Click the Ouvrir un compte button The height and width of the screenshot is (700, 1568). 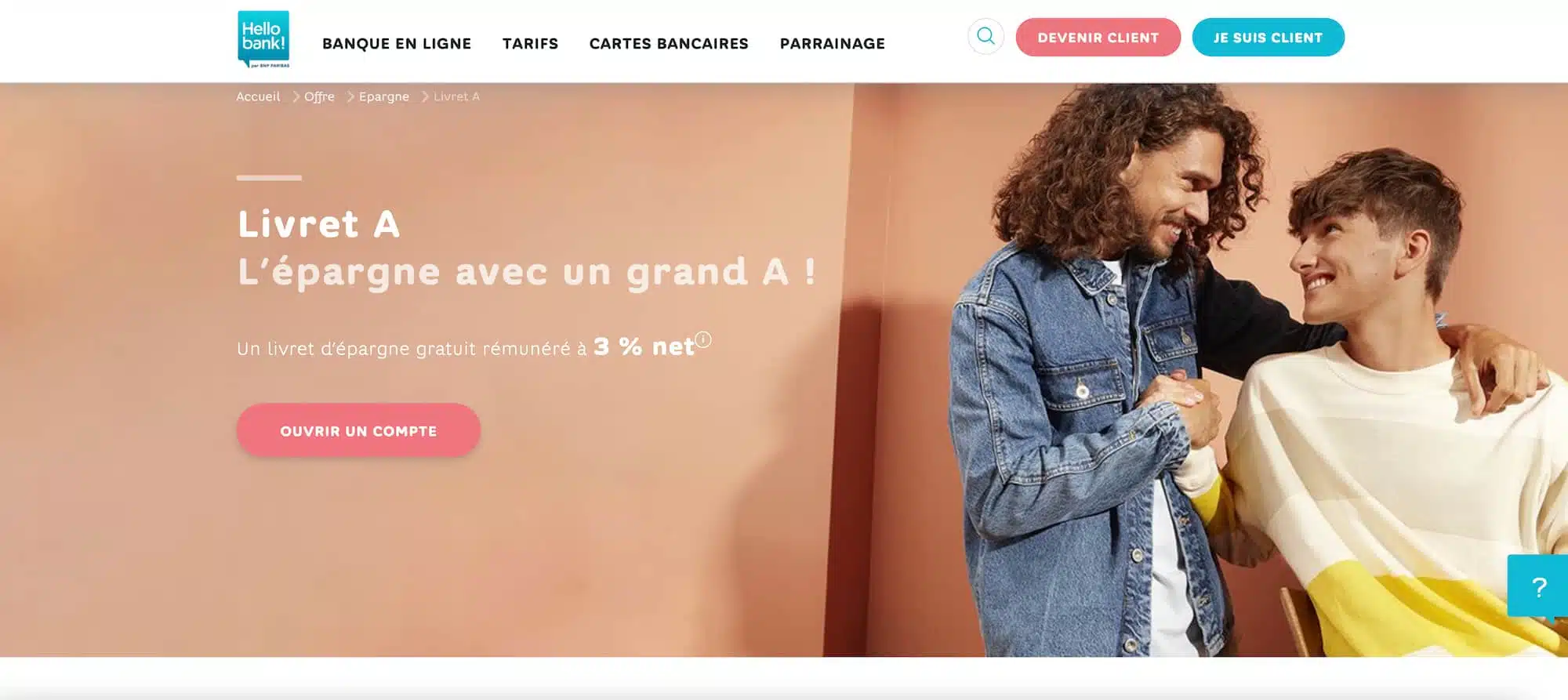point(358,430)
